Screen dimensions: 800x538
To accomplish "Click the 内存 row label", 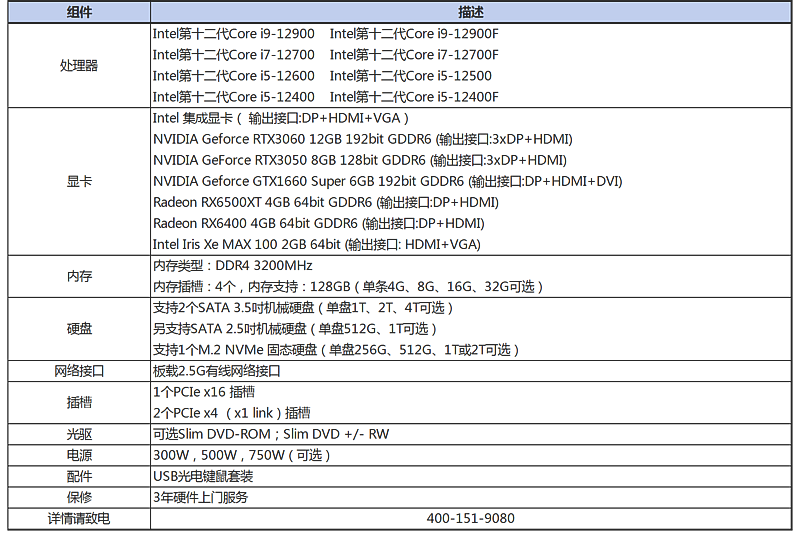I will point(79,276).
